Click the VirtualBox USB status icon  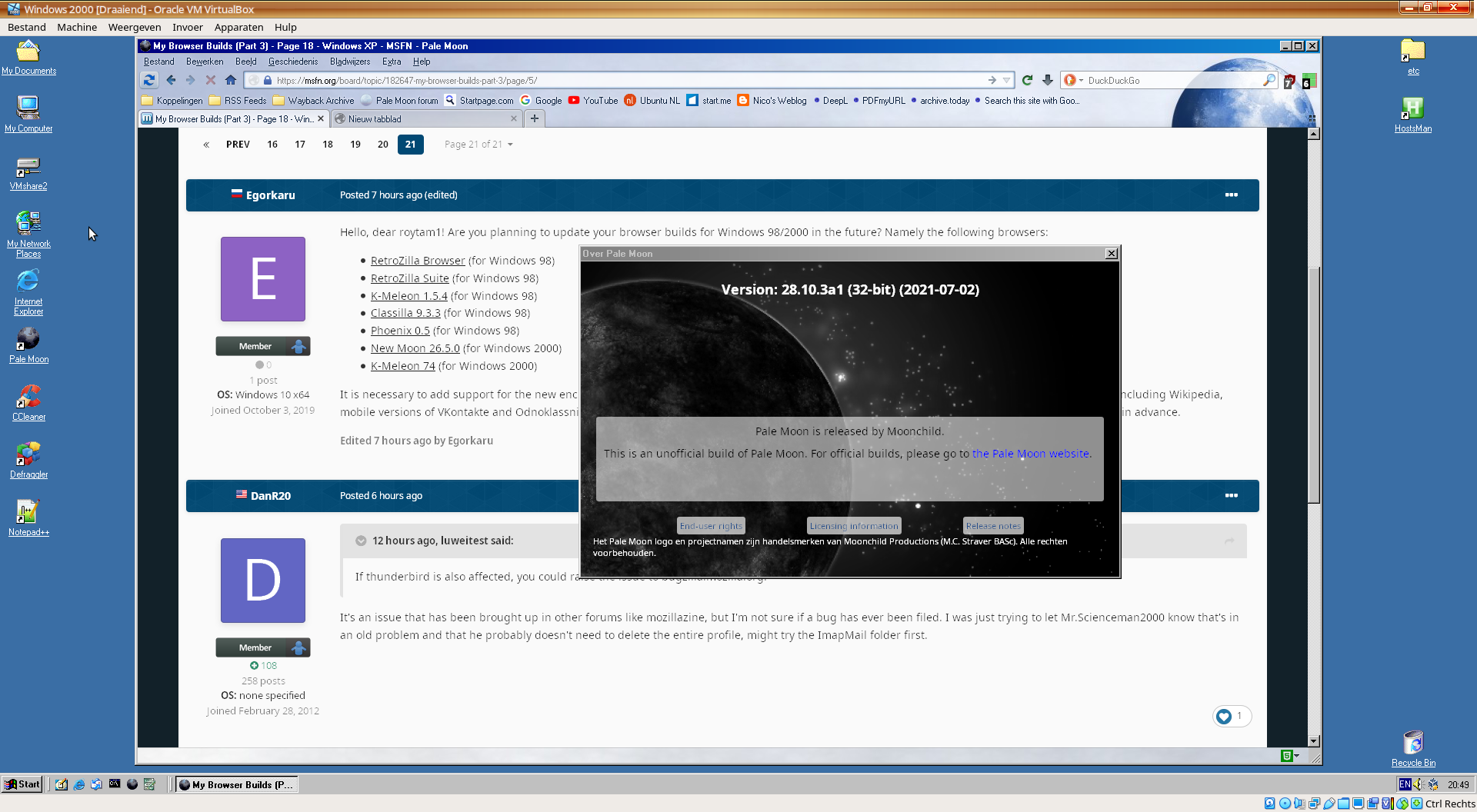[x=1329, y=804]
